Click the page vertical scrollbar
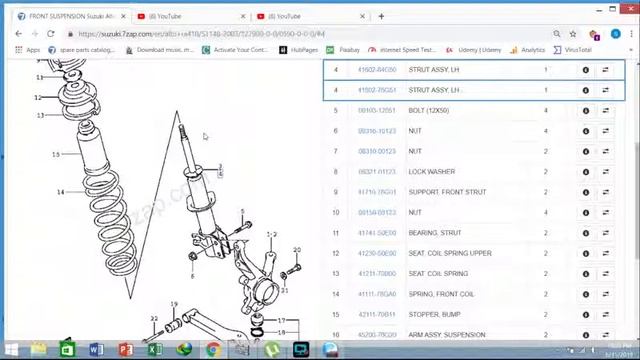This screenshot has width=640, height=360. pos(637,200)
